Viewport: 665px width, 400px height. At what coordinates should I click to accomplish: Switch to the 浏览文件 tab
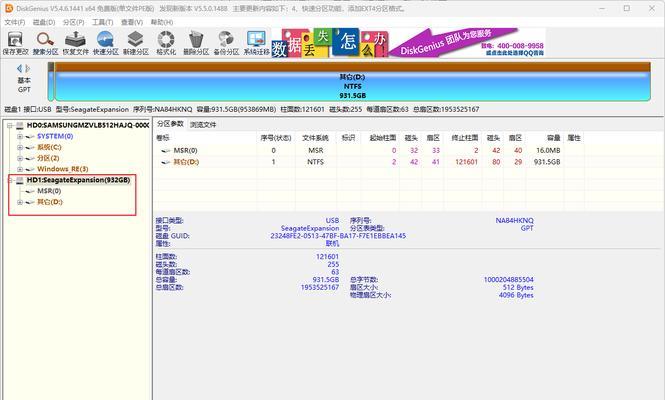click(203, 125)
